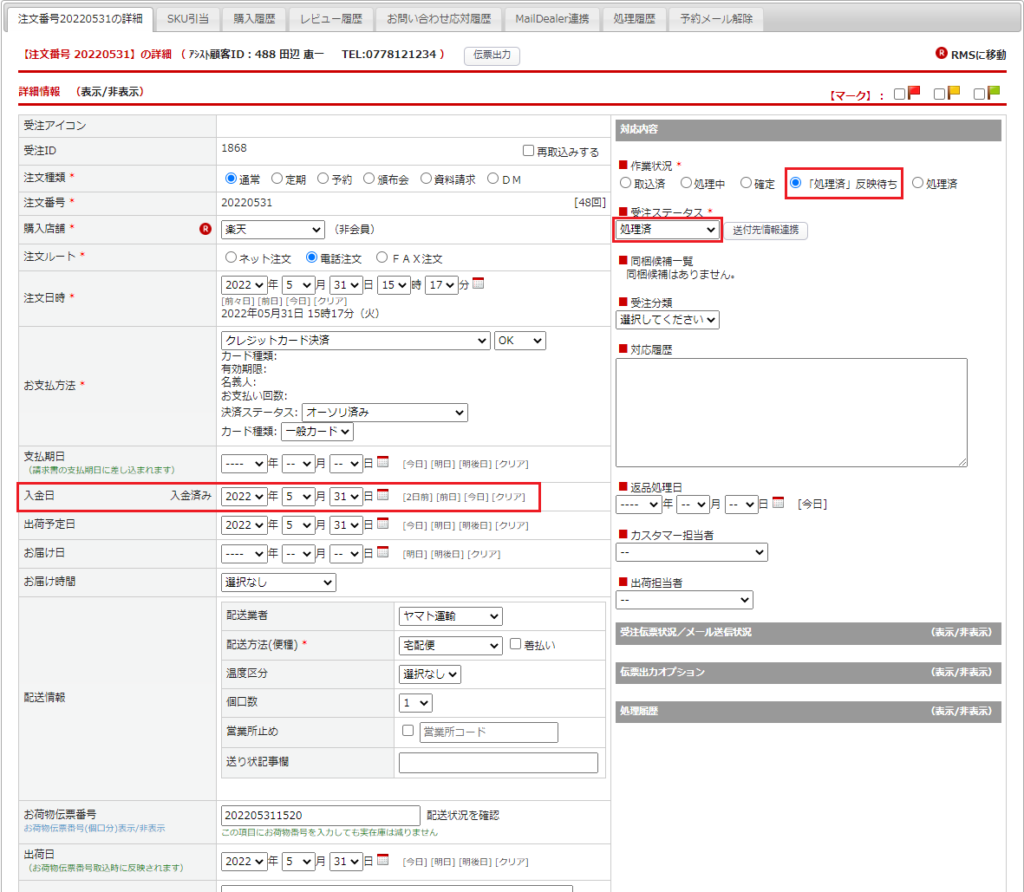Click calendar icon next to 返品処理日
This screenshot has height=892, width=1024.
[779, 504]
